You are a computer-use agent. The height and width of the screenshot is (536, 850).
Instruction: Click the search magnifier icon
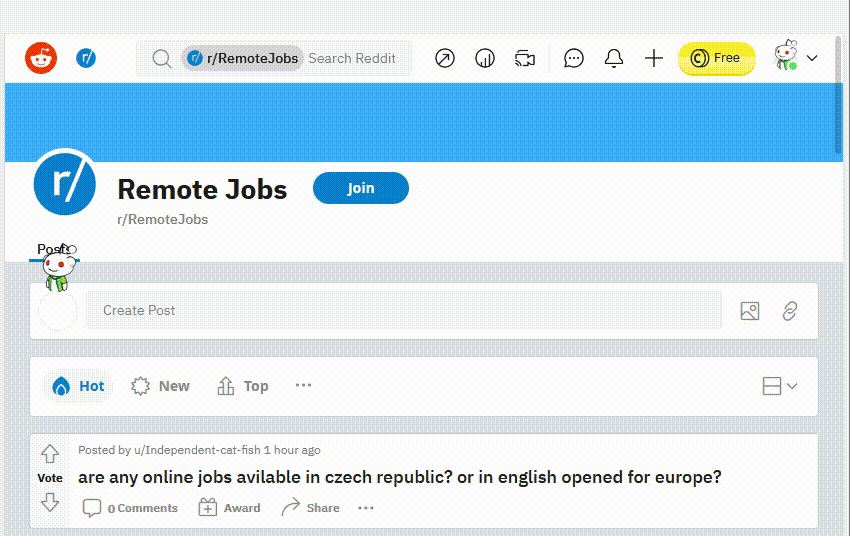pos(162,59)
